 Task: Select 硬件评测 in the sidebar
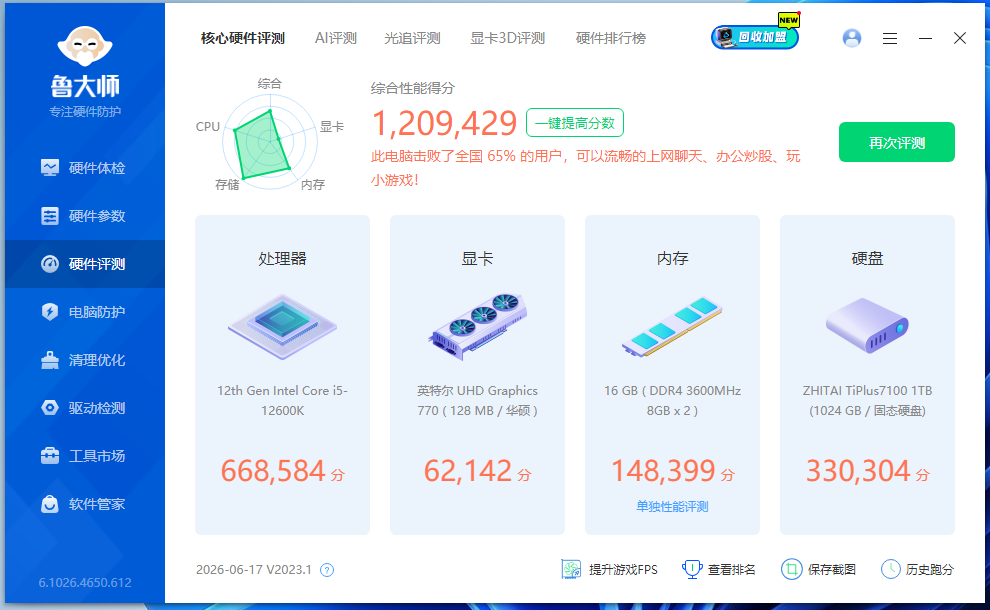[85, 264]
